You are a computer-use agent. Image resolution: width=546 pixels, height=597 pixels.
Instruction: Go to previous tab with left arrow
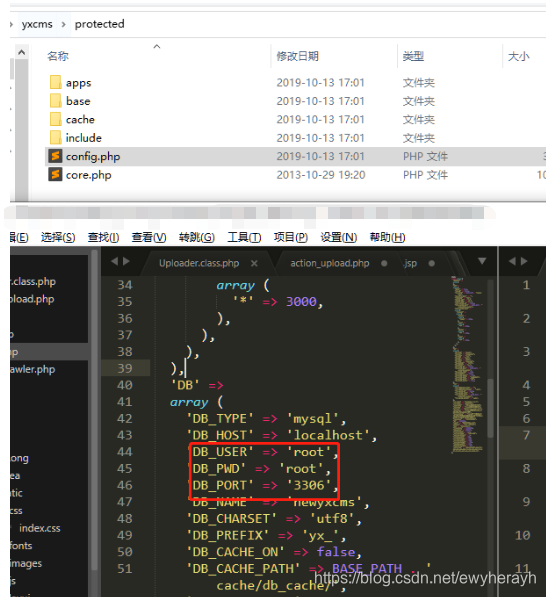tap(114, 261)
